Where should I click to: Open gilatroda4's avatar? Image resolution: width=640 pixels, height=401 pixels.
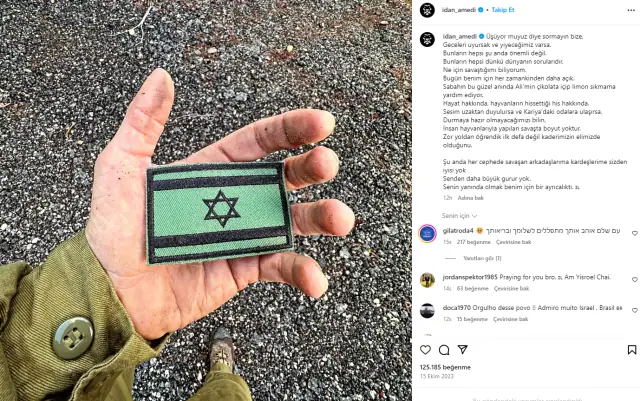coord(427,234)
